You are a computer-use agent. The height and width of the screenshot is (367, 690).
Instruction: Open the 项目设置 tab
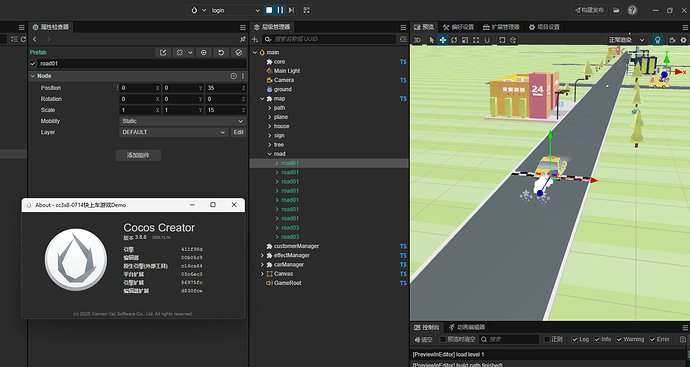tap(544, 27)
